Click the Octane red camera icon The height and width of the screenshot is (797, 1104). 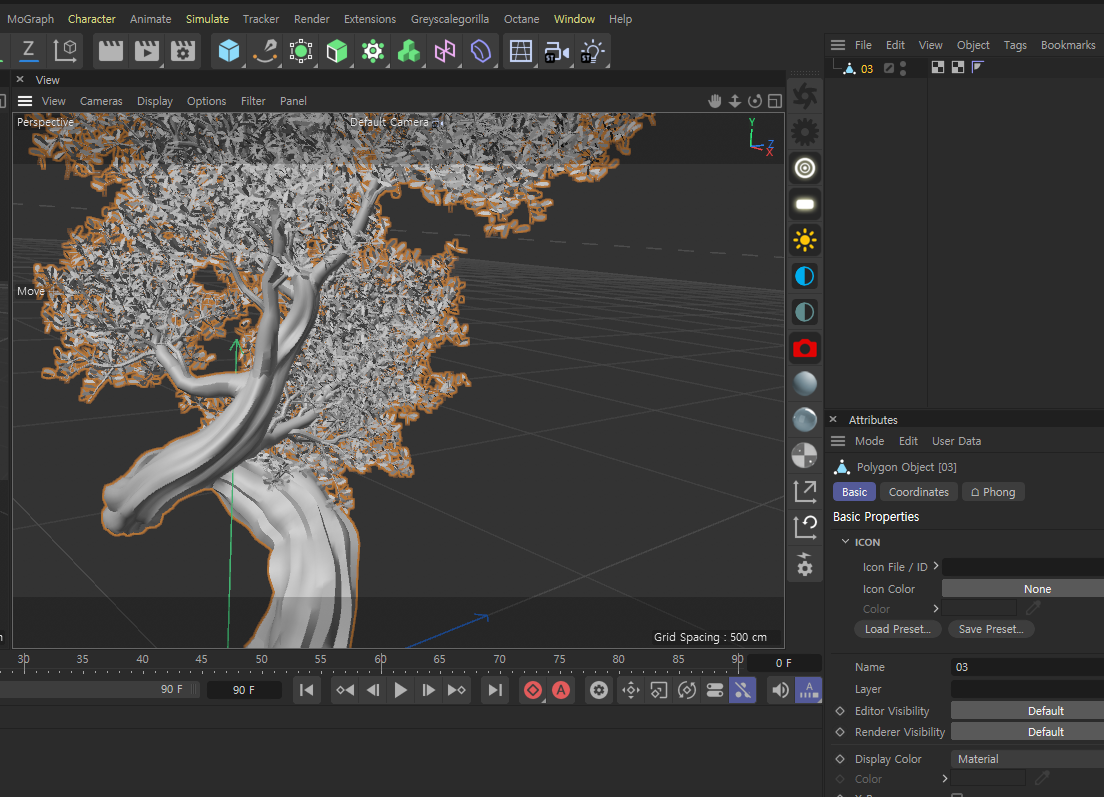pyautogui.click(x=805, y=348)
